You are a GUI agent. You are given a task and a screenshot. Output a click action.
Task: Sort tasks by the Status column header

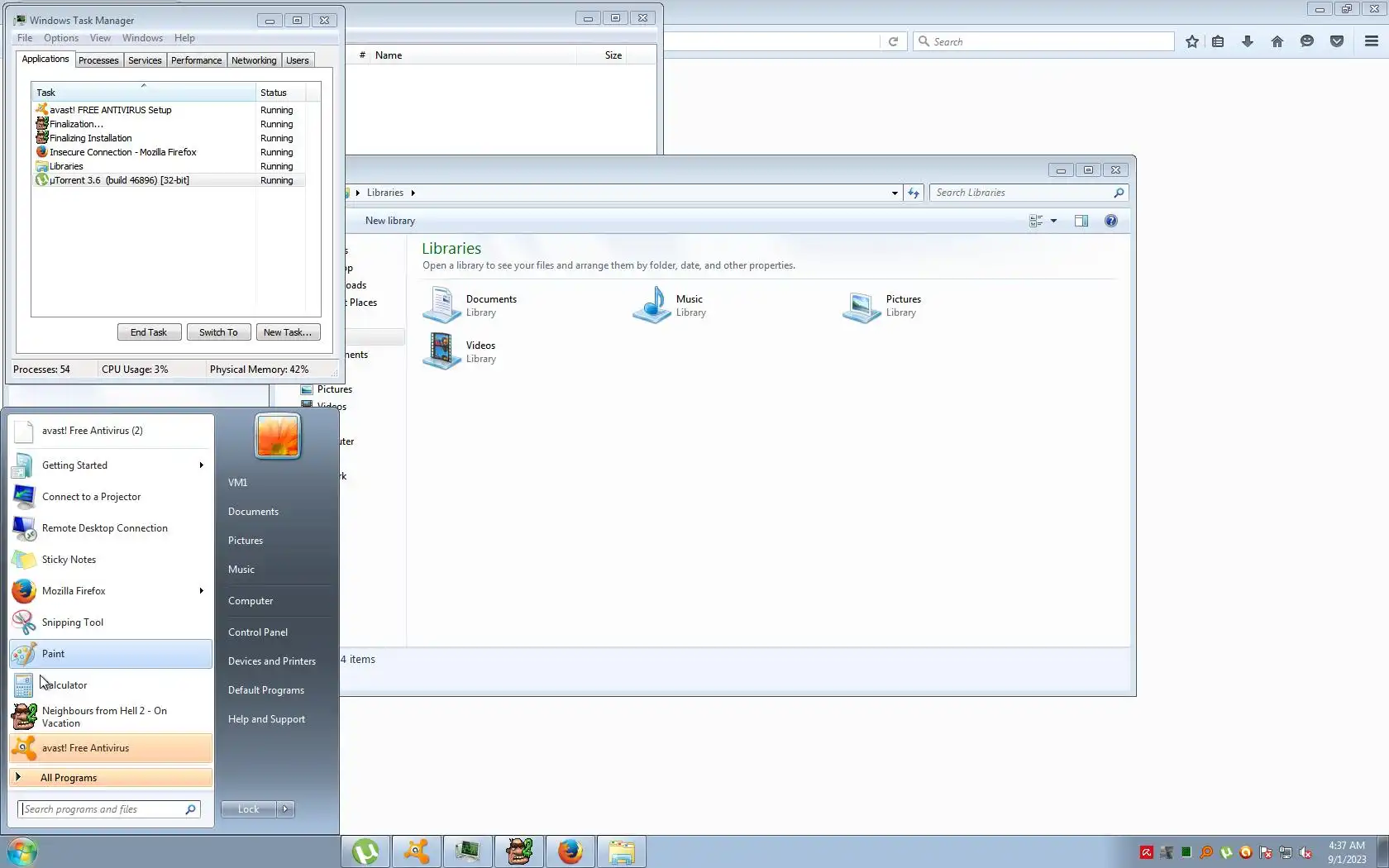coord(280,93)
